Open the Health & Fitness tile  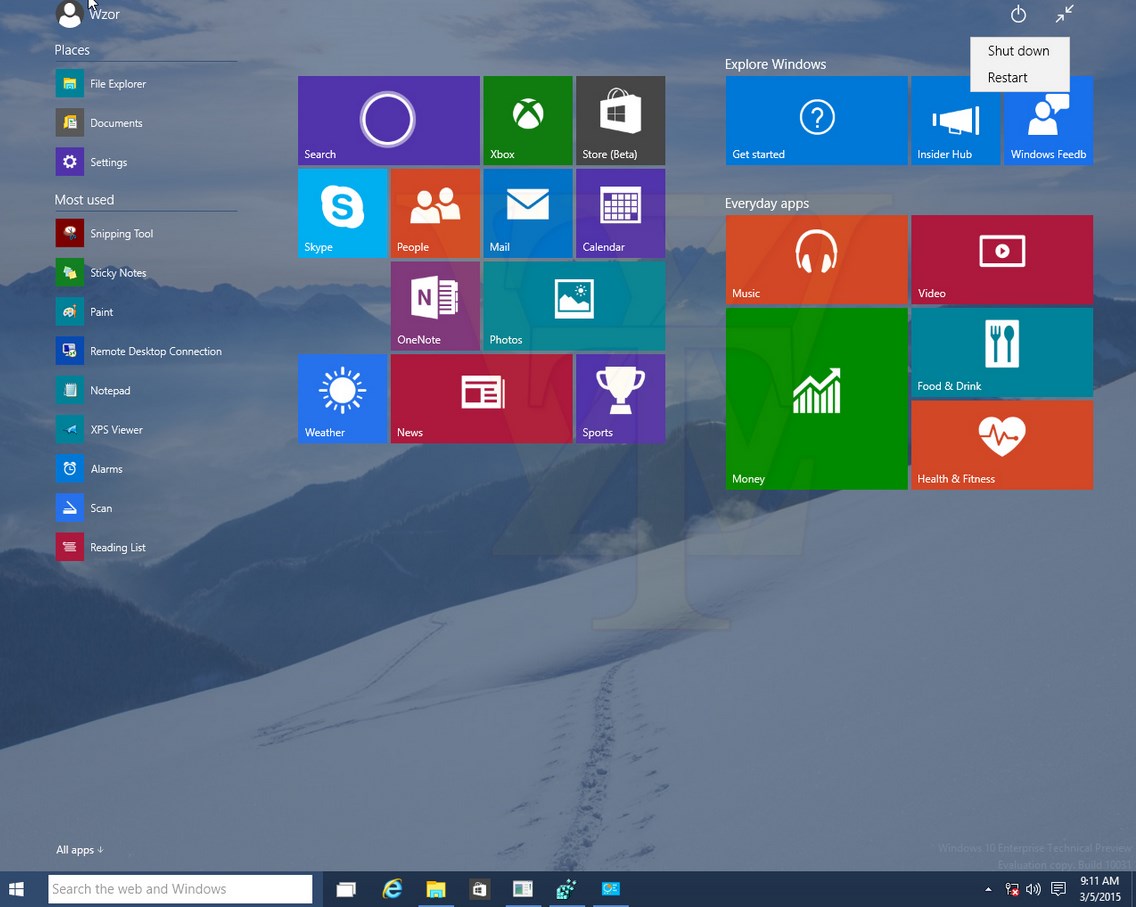tap(1002, 445)
